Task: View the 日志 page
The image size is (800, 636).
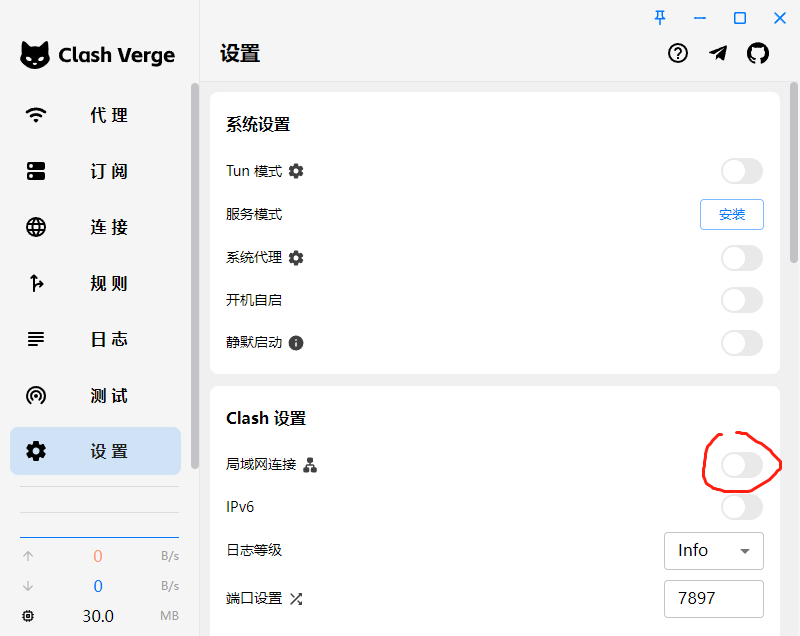Action: 95,339
